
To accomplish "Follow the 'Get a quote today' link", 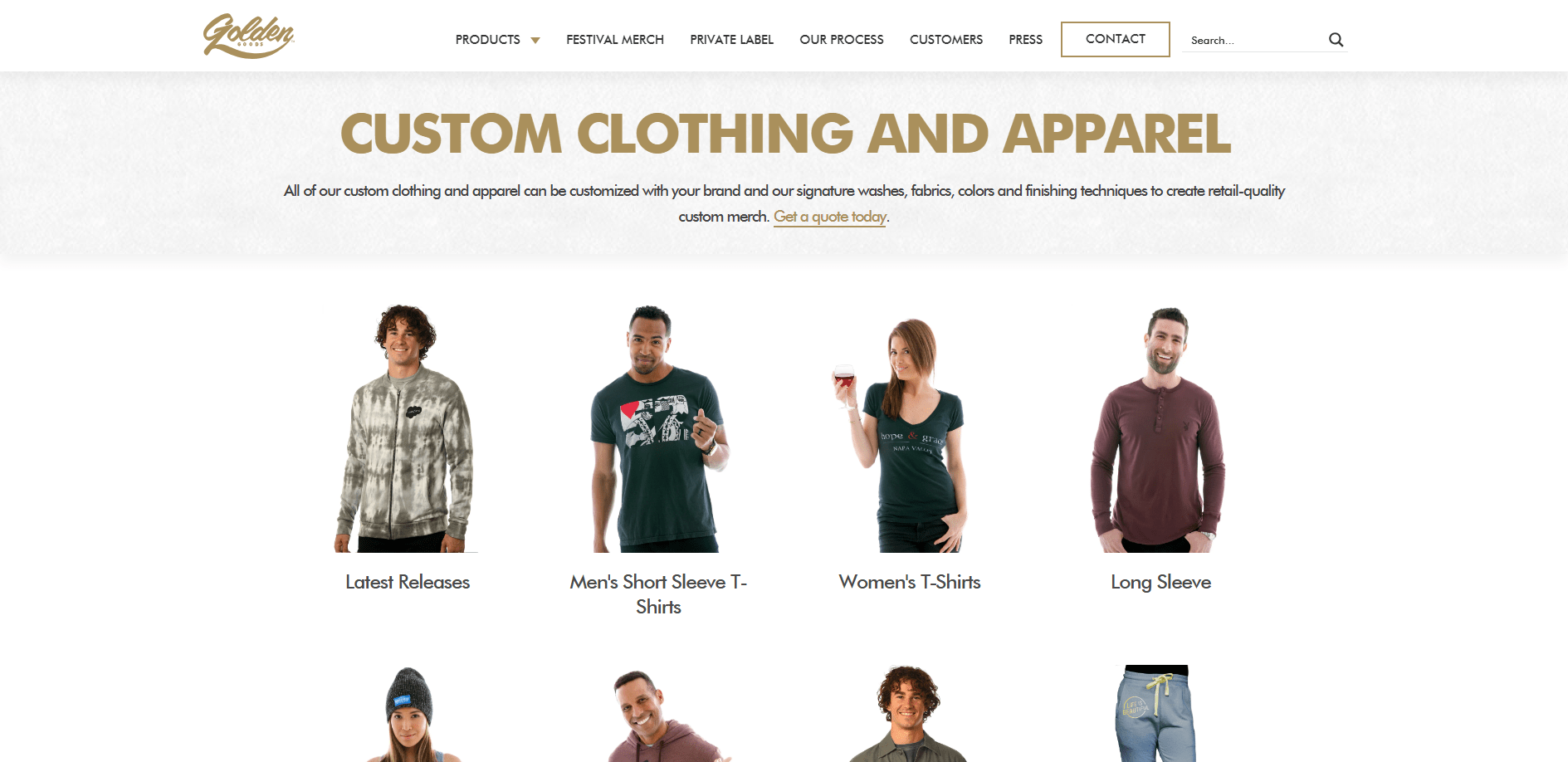I will click(x=830, y=217).
